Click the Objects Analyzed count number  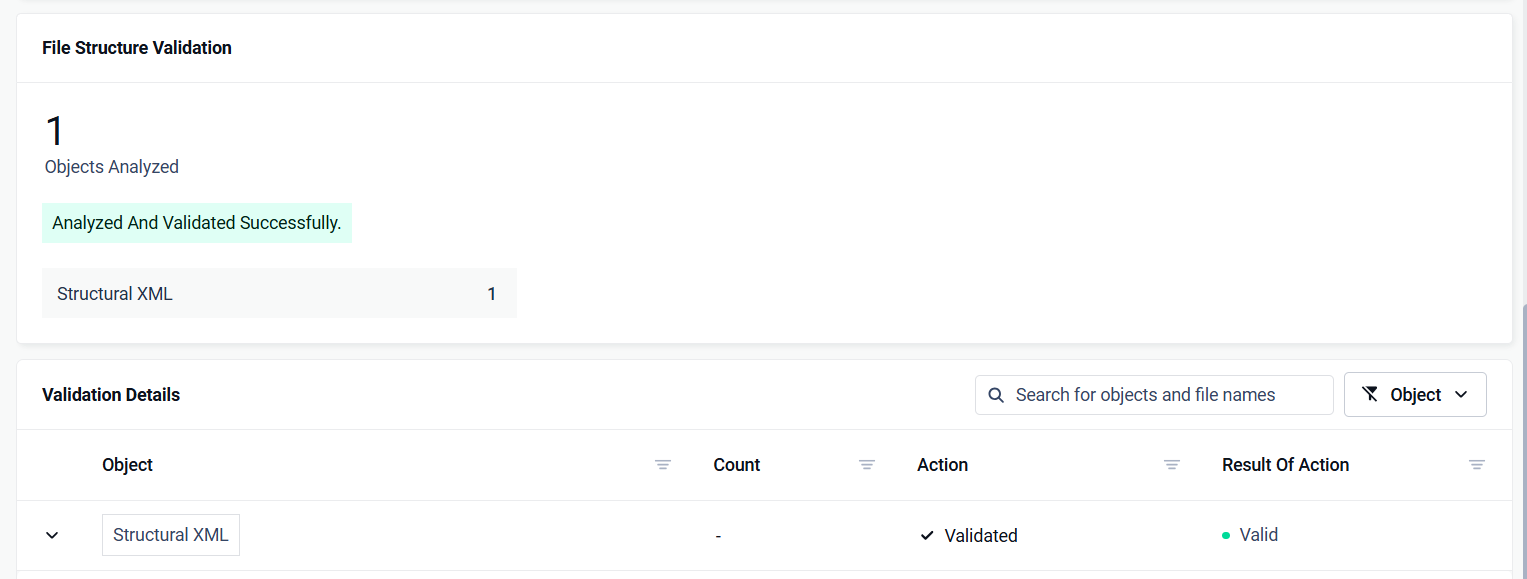[x=55, y=131]
